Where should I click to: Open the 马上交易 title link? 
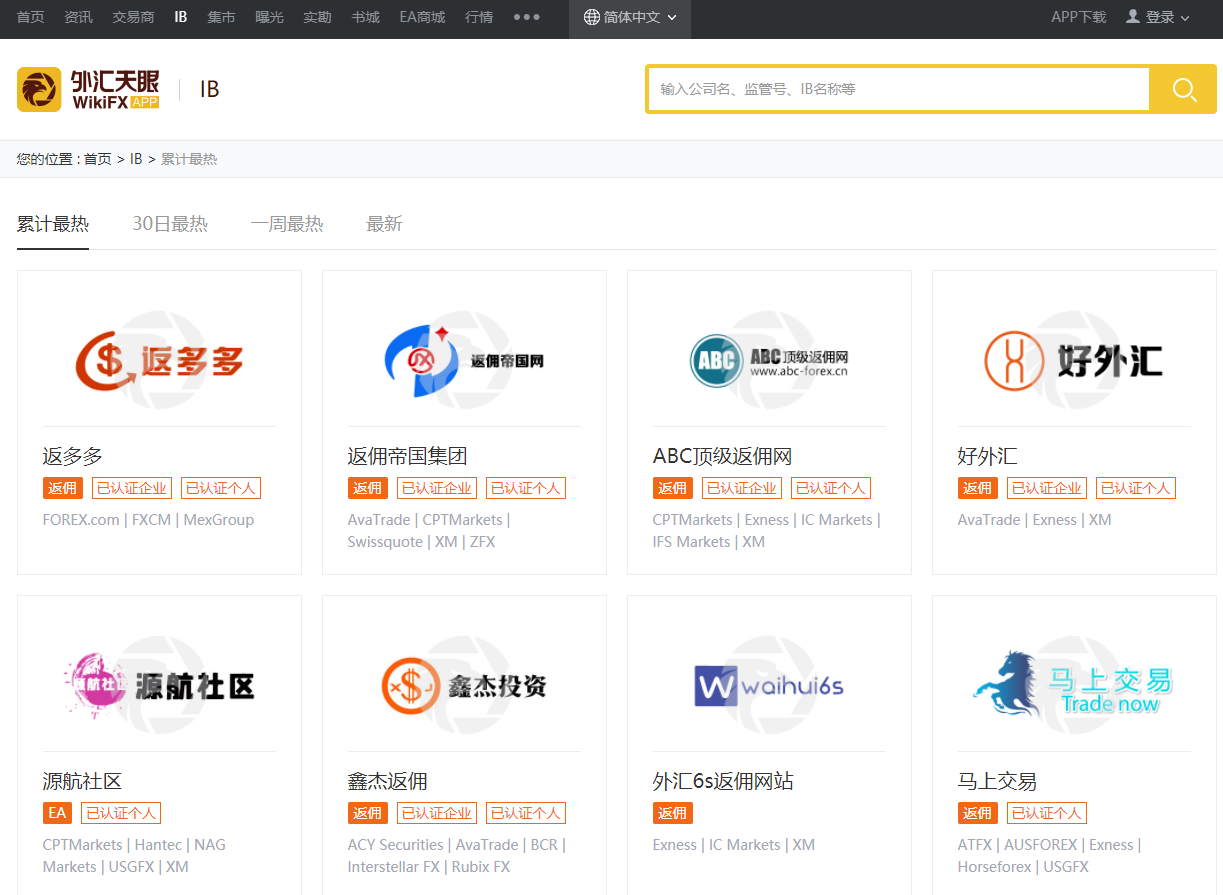click(997, 782)
